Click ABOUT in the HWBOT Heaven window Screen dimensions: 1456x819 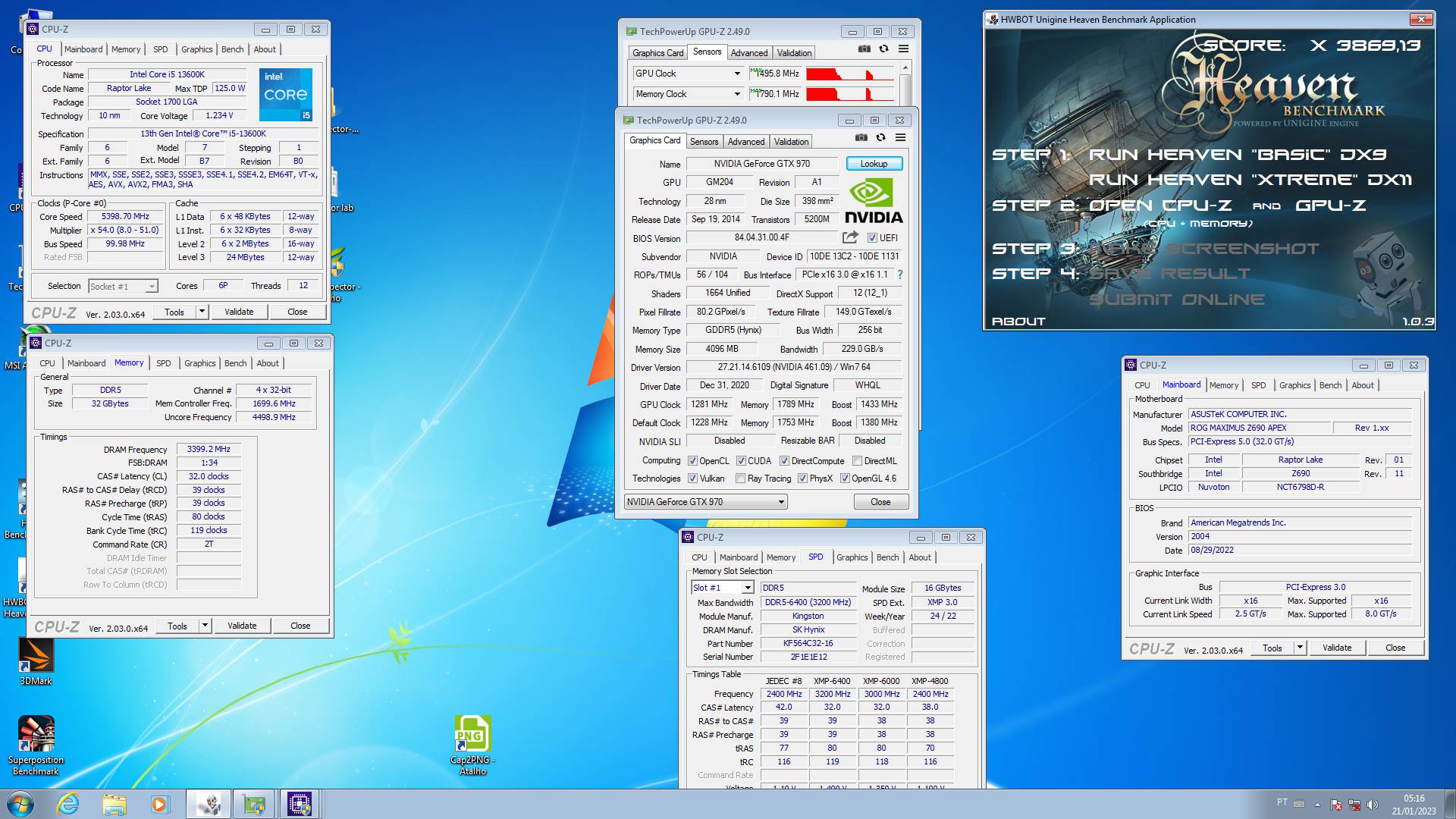(x=1018, y=322)
